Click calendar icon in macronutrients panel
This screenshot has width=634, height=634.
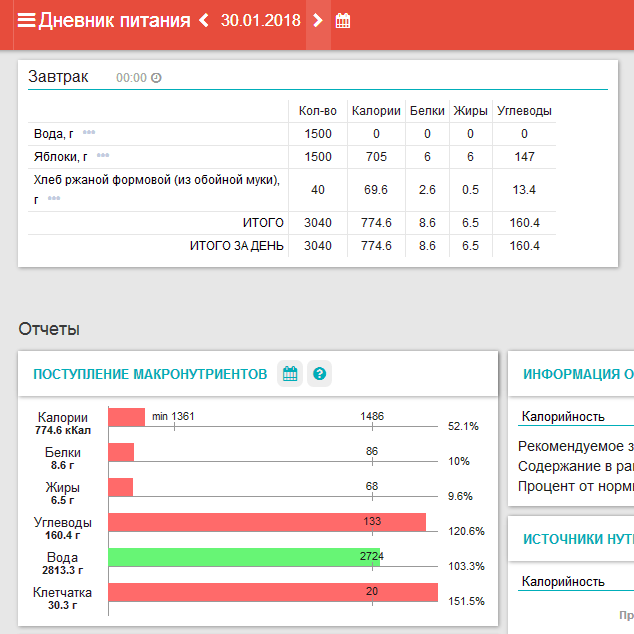click(x=290, y=374)
